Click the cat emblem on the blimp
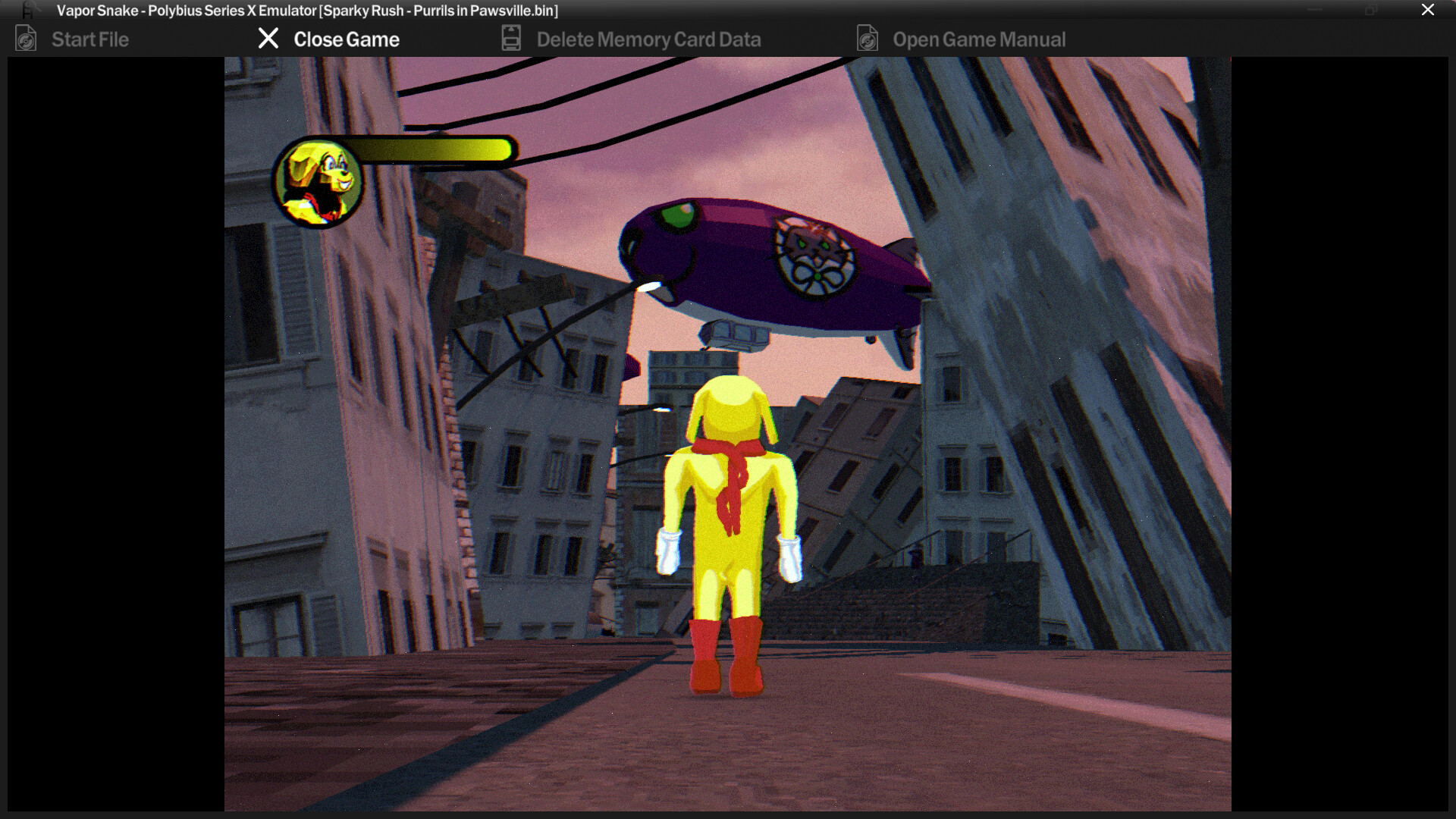 (x=815, y=257)
